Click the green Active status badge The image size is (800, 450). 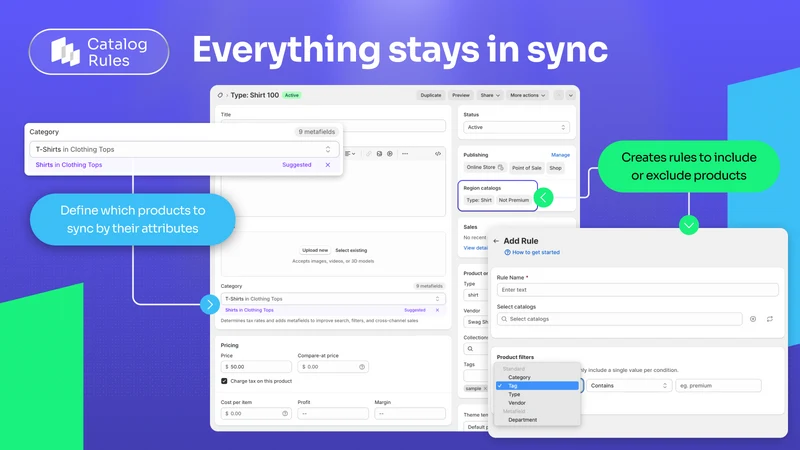tap(291, 95)
